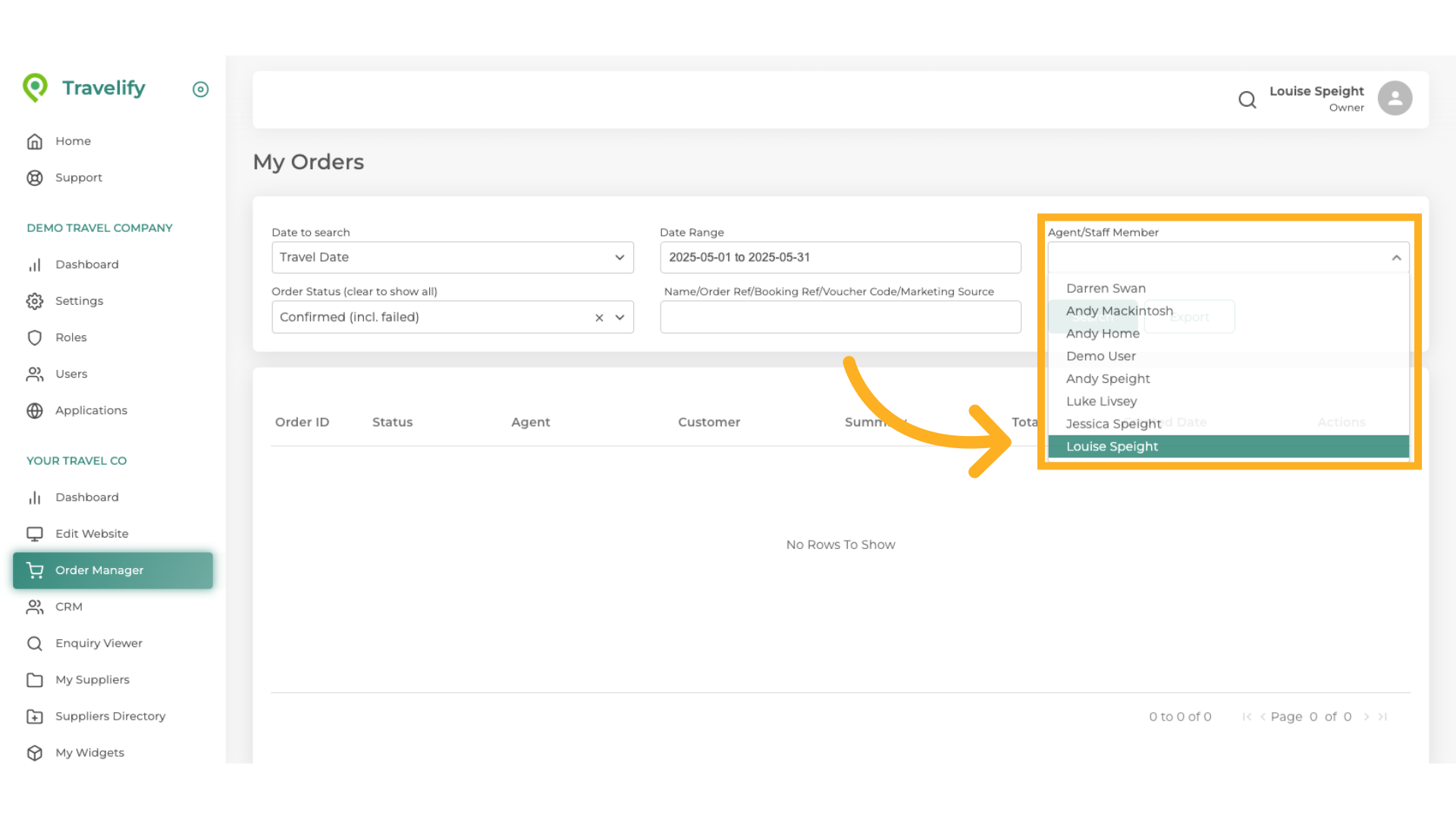This screenshot has width=1456, height=819.
Task: Click the Search button
Action: pyautogui.click(x=1094, y=317)
